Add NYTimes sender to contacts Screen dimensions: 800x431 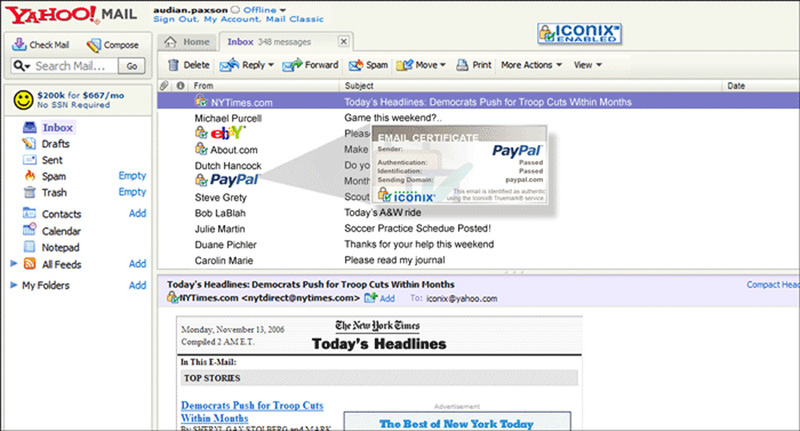(380, 298)
